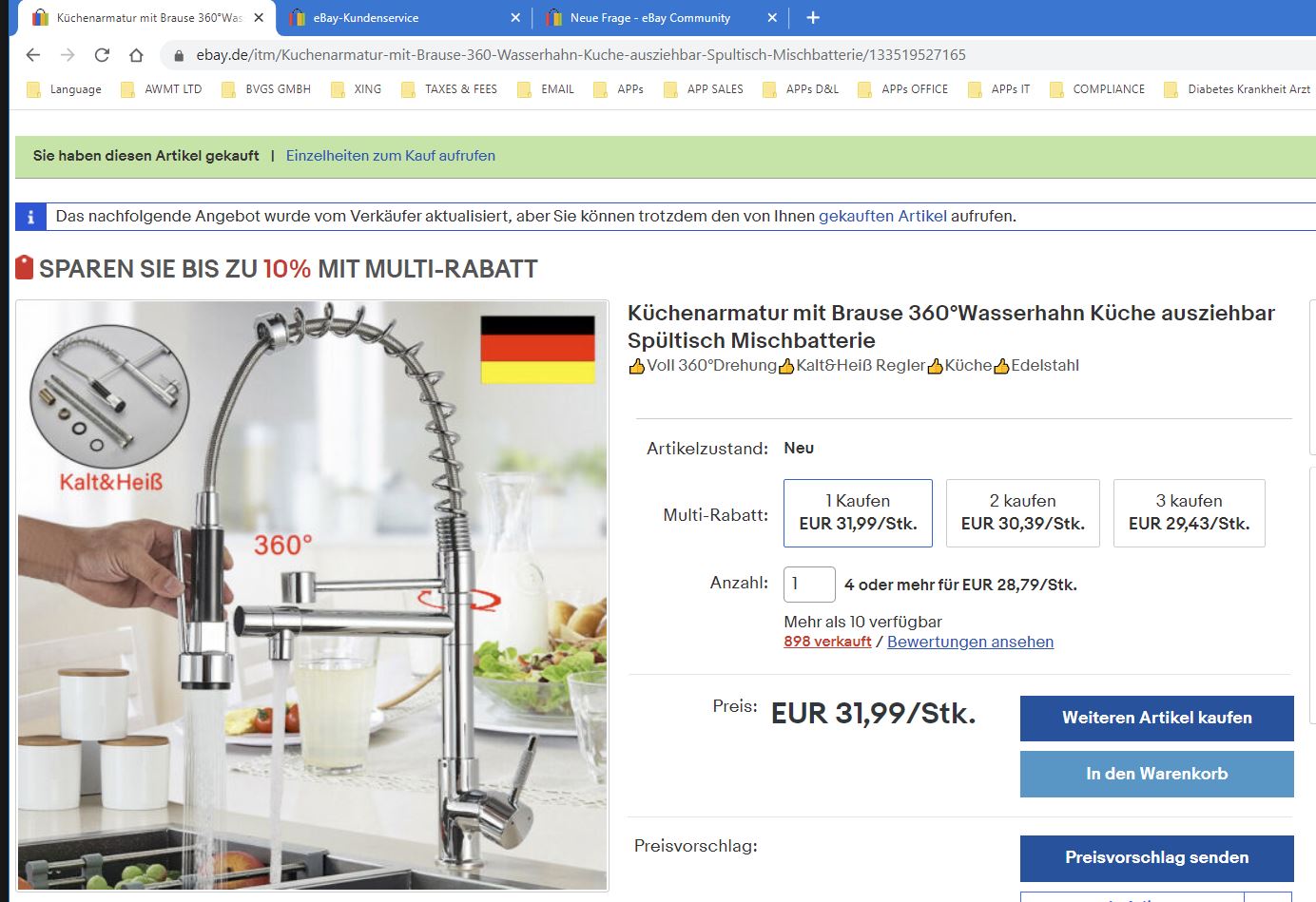Add item with In den Warenkorb

coord(1157,774)
